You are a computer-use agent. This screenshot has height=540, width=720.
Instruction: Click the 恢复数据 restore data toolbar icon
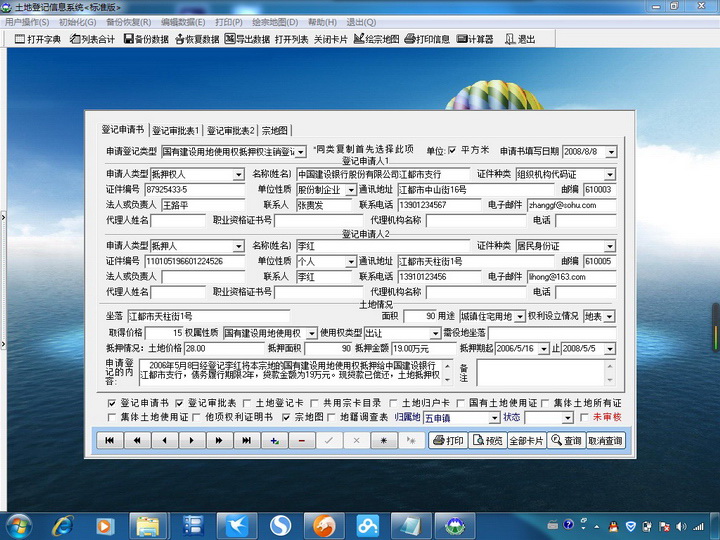pos(197,39)
